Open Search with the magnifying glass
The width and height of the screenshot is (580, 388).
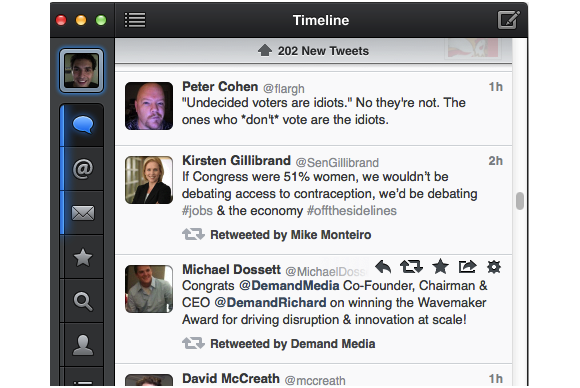(x=83, y=301)
